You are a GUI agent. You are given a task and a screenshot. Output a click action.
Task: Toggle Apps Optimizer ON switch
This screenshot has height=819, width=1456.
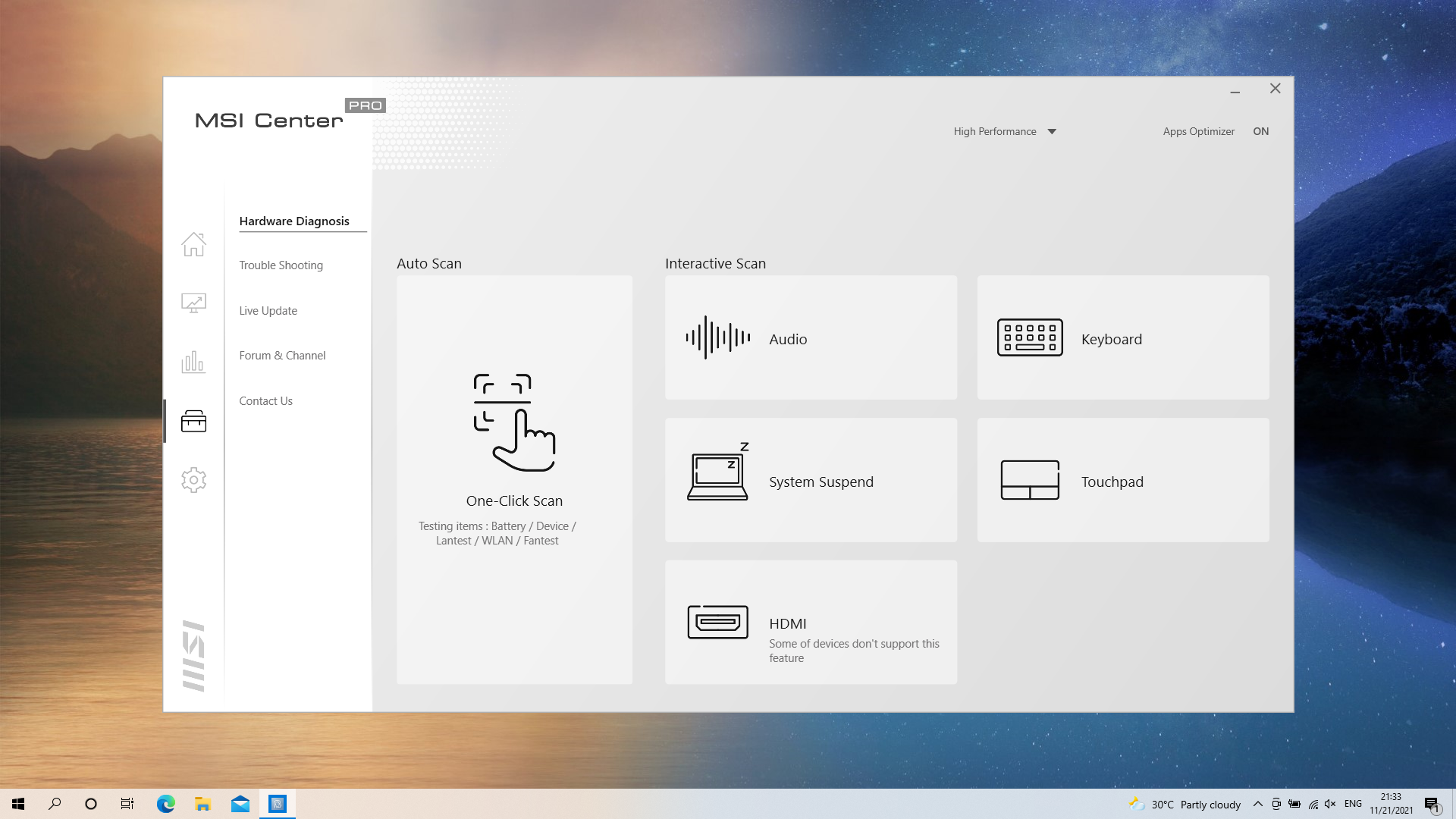click(1260, 131)
